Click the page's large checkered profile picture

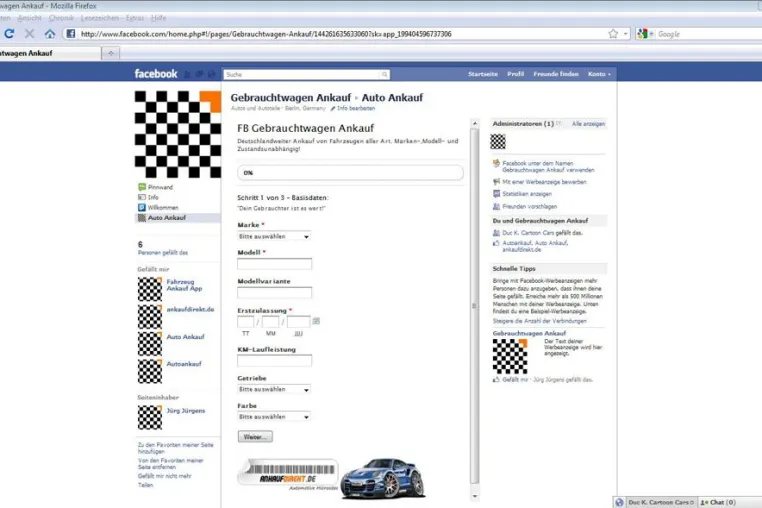(x=178, y=134)
